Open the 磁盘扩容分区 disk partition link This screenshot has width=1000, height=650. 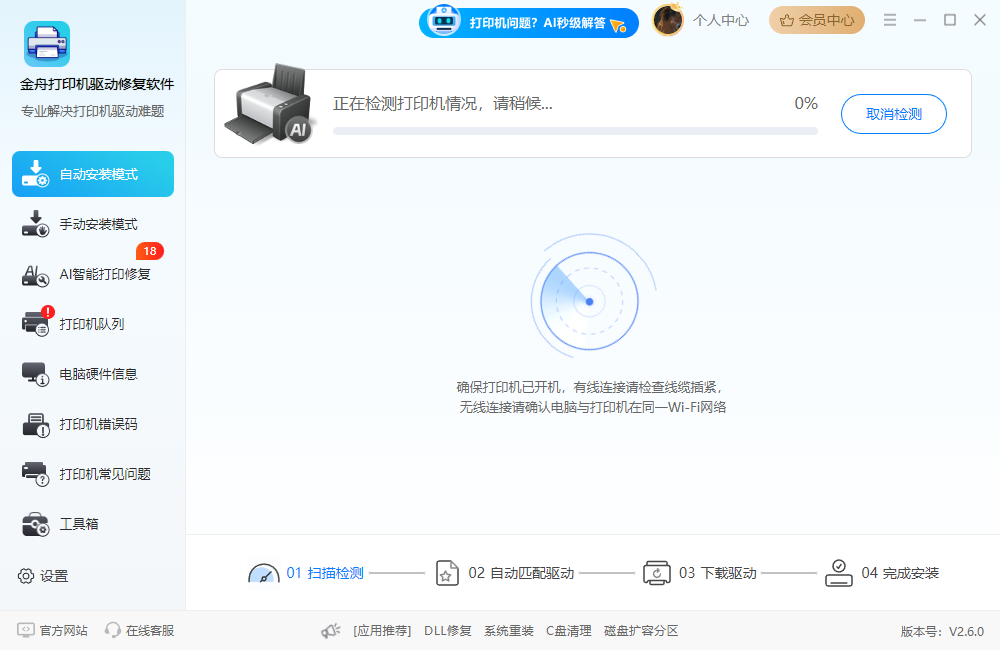(x=643, y=631)
